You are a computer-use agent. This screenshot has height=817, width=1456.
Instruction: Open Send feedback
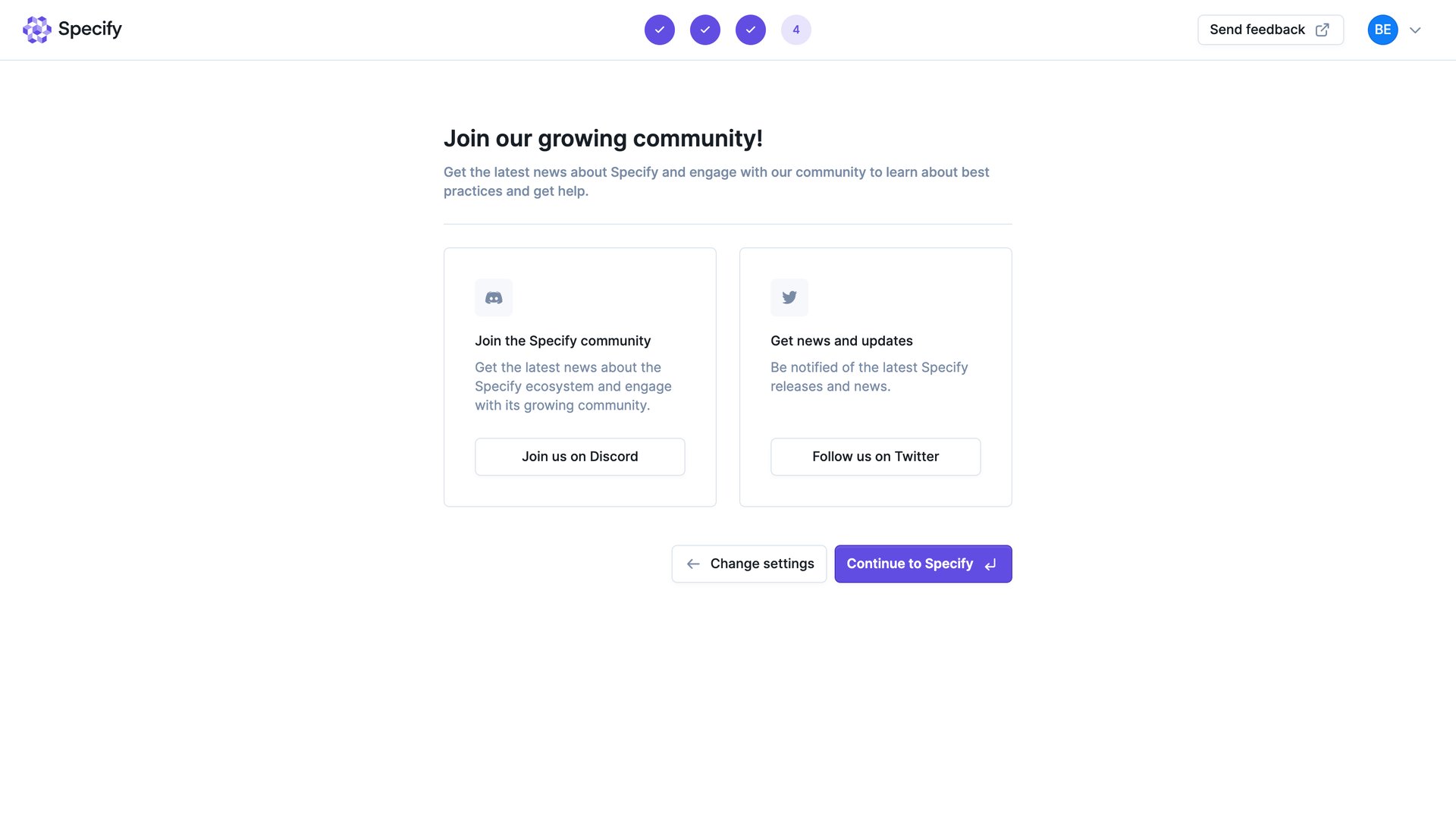pos(1257,30)
